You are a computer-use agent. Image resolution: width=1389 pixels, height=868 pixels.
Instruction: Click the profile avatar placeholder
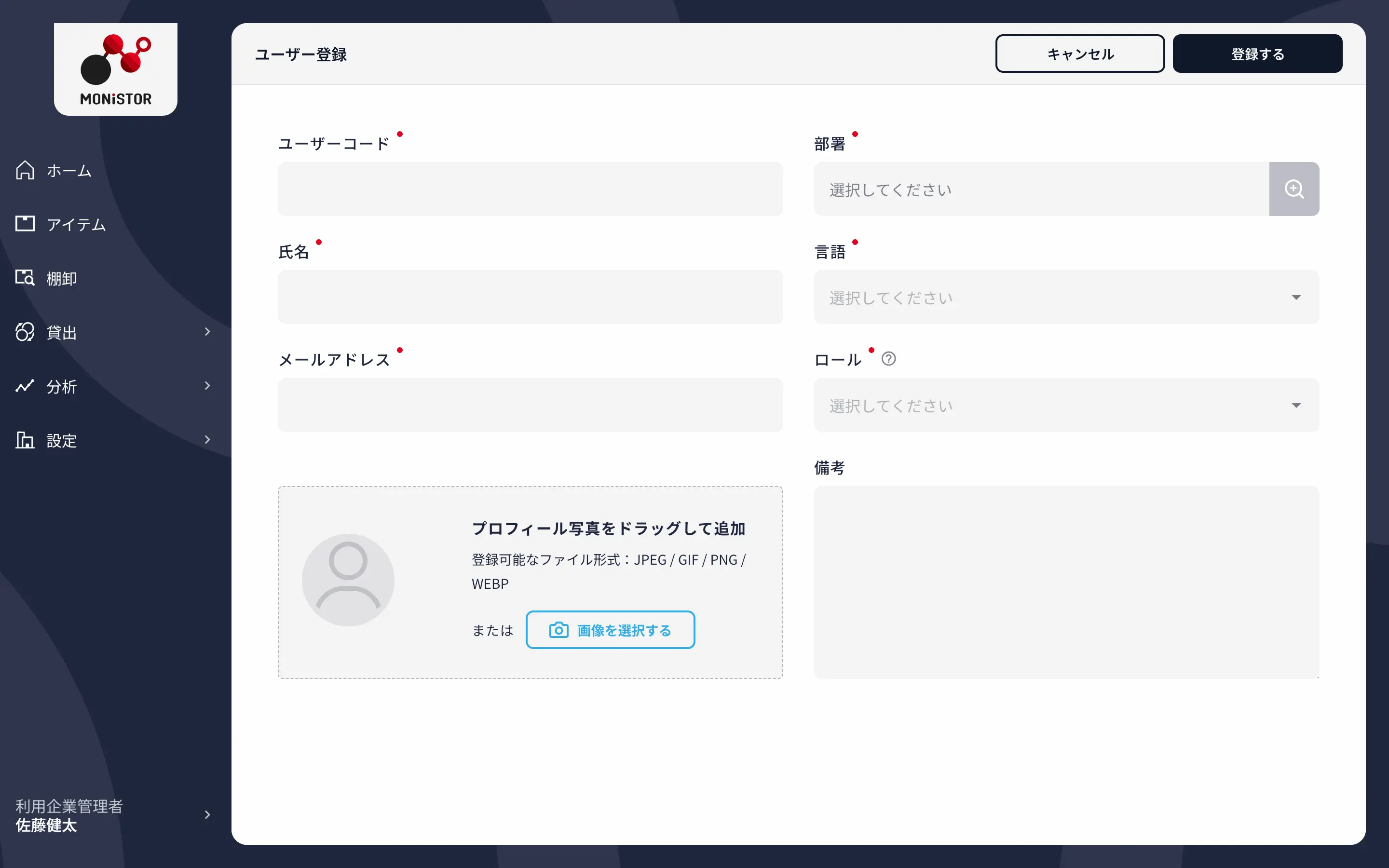[348, 580]
